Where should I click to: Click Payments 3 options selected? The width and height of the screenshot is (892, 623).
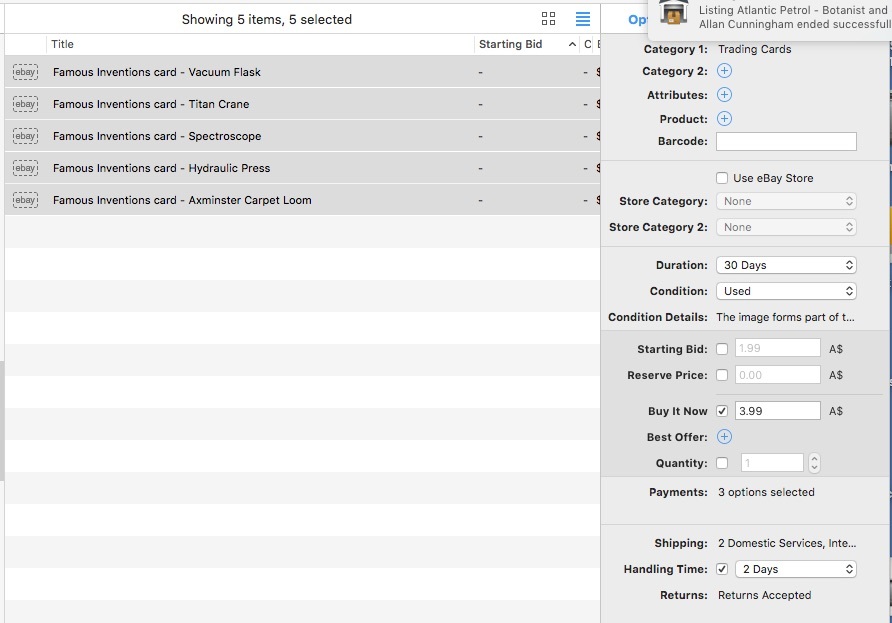point(766,492)
